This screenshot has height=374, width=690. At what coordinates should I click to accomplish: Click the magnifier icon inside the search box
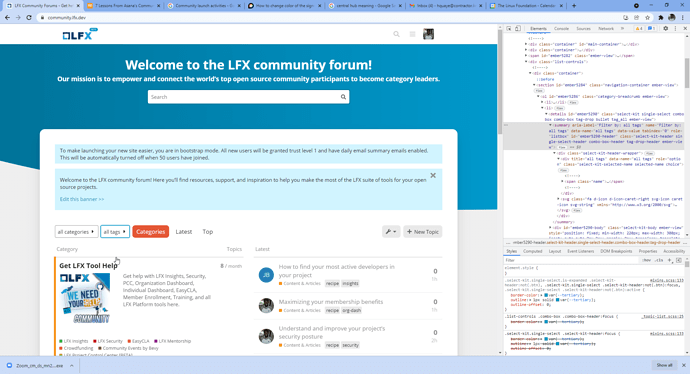[x=343, y=97]
